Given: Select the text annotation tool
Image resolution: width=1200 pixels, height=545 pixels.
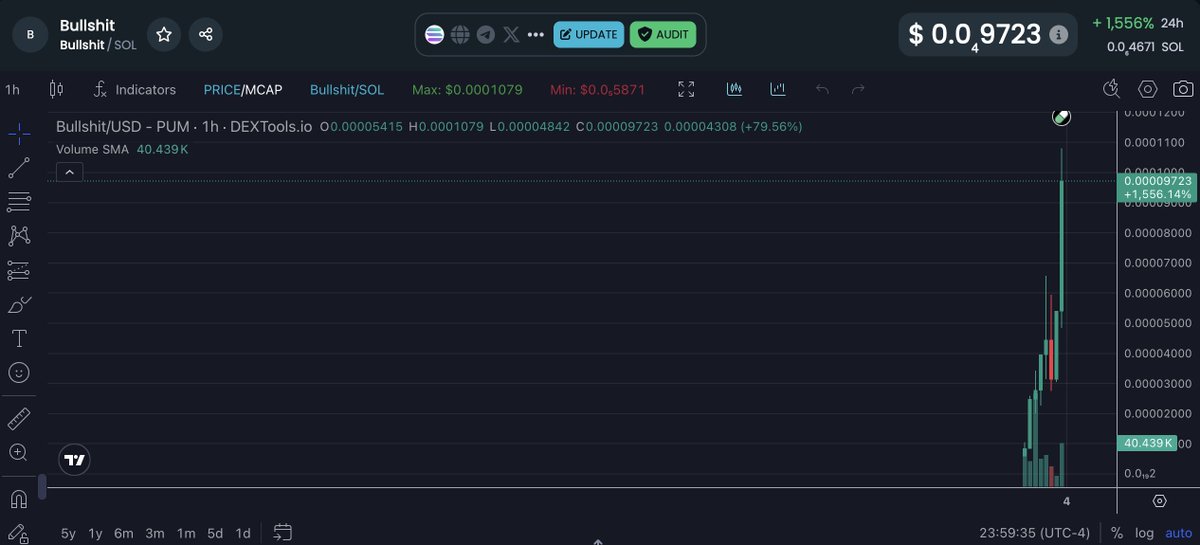Looking at the screenshot, I should coord(19,338).
